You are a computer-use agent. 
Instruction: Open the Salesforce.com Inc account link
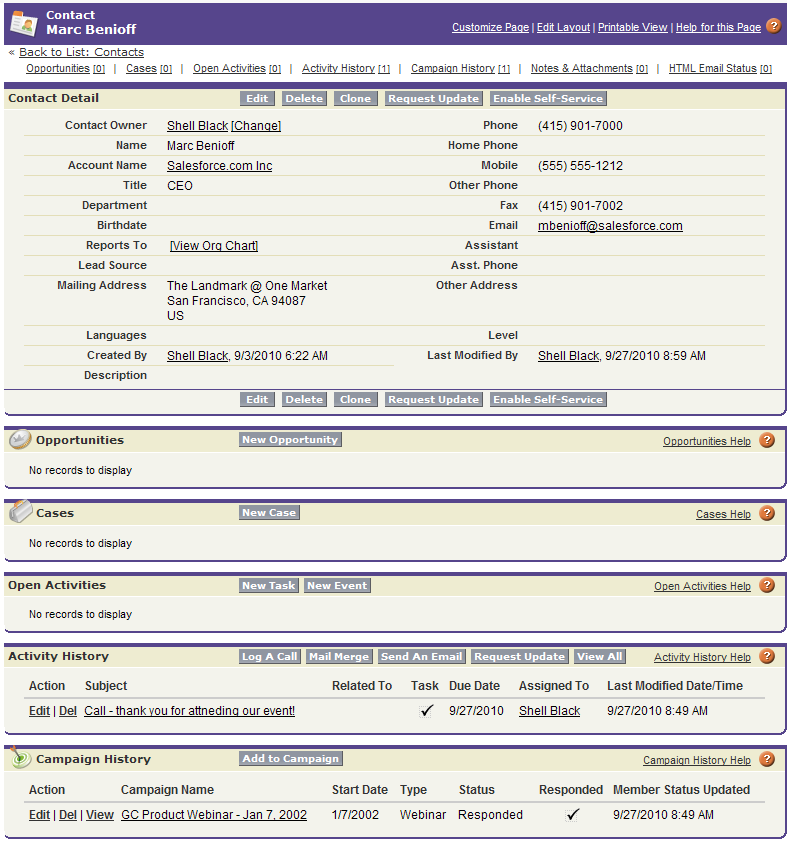click(220, 166)
